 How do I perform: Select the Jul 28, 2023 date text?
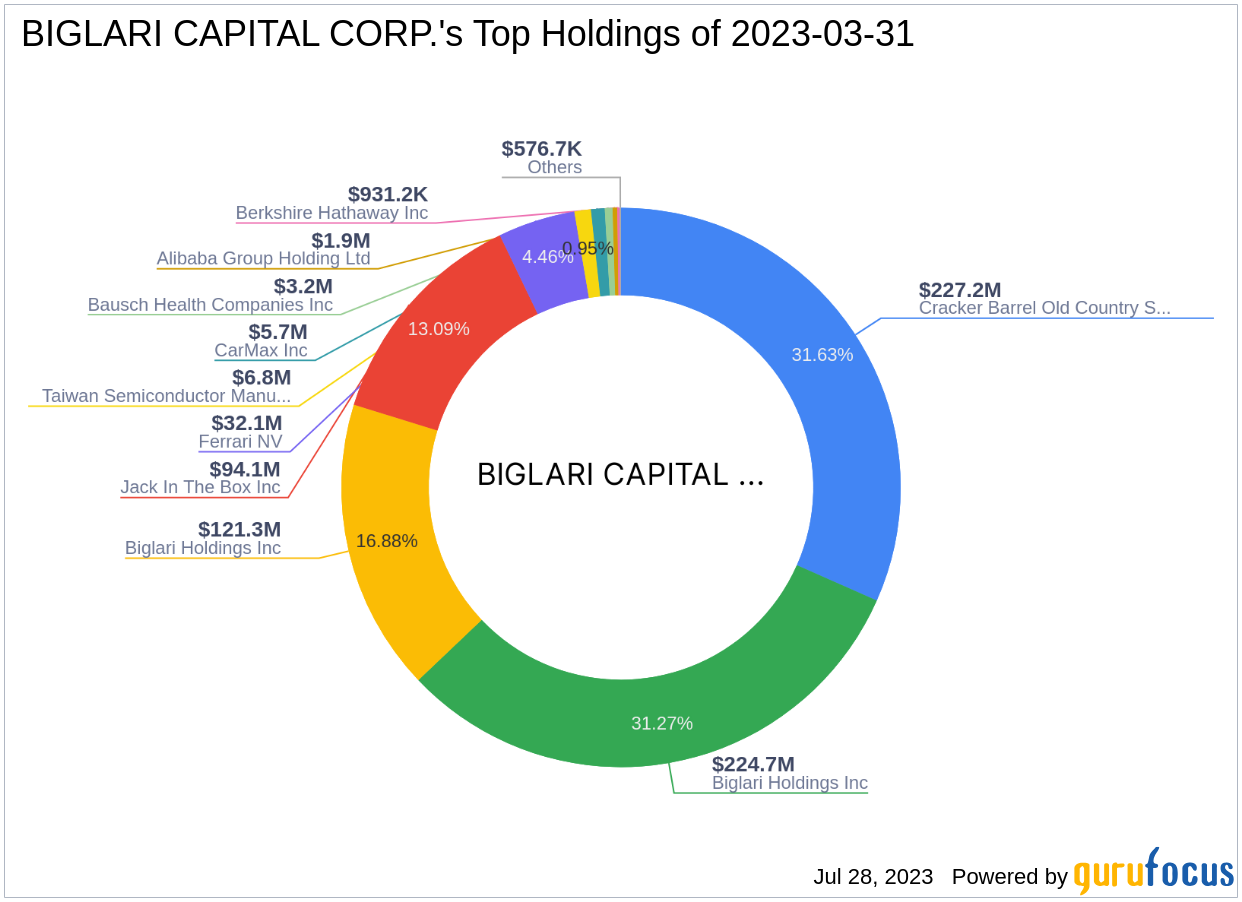(872, 877)
